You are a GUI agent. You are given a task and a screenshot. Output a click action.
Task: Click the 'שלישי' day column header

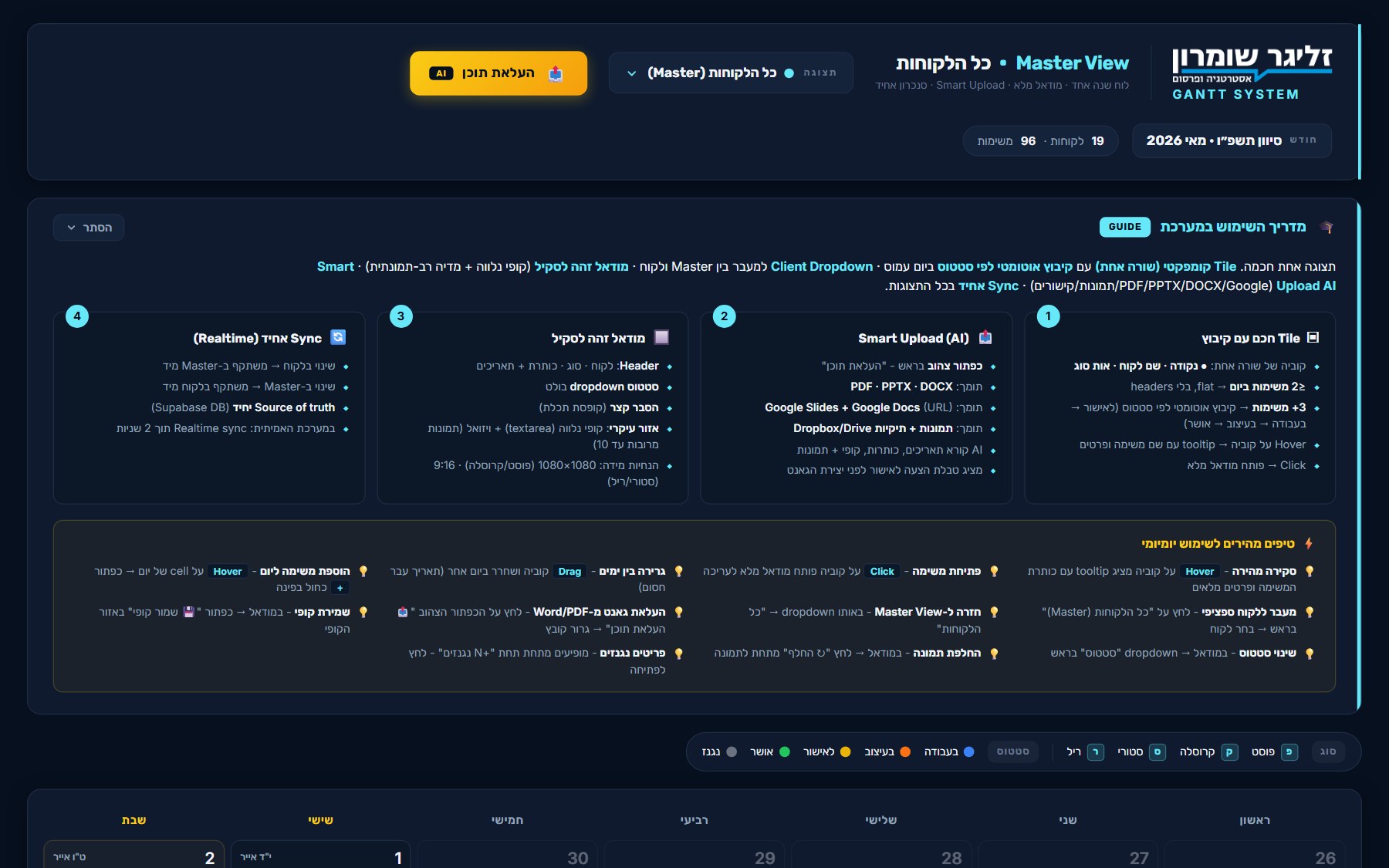point(880,820)
